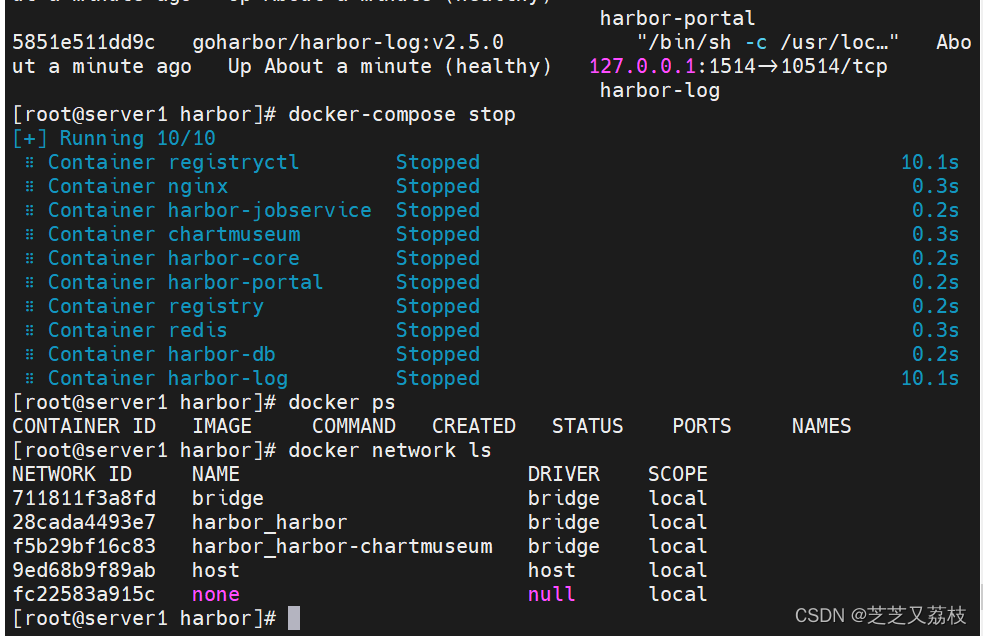Click the status glyph beside Container harbor-log
Screen dimensions: 983x636
29,379
